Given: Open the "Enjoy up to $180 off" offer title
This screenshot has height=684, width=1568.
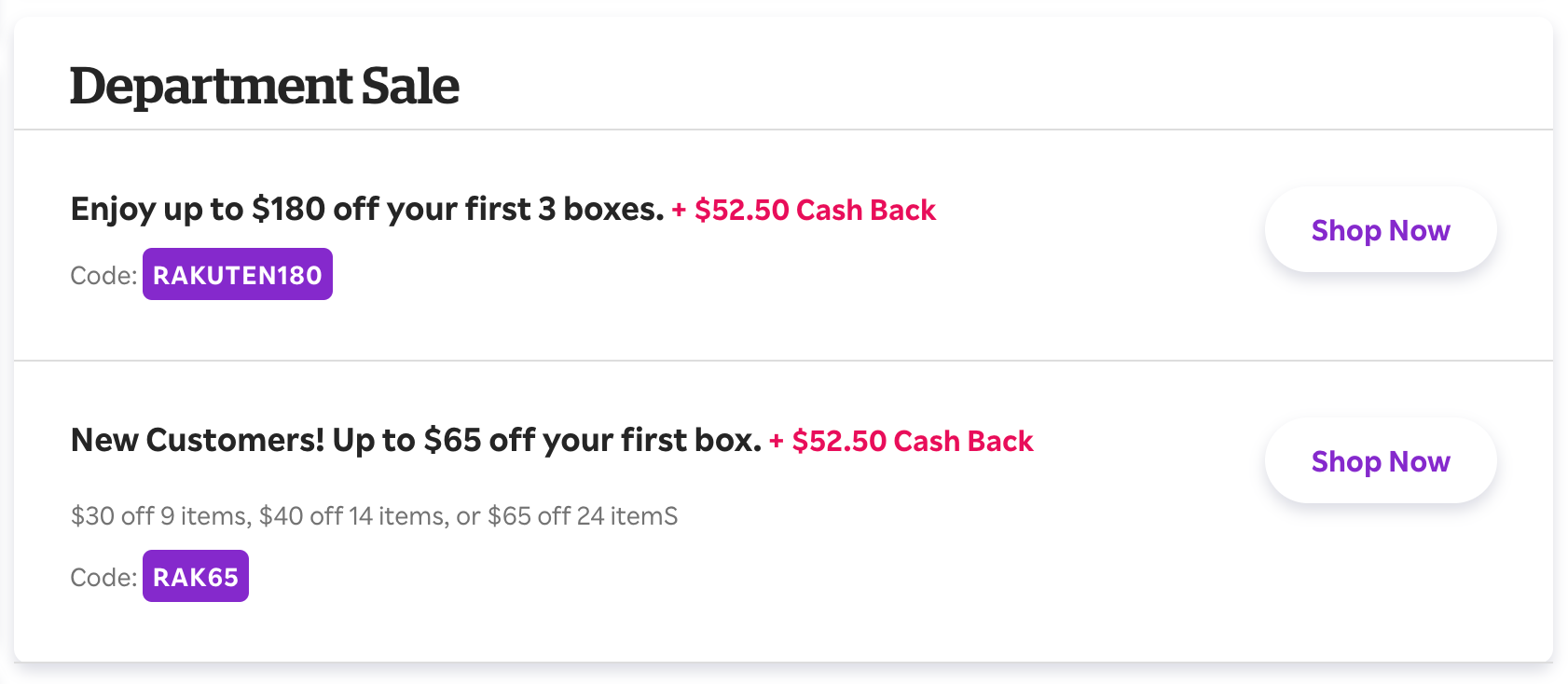Looking at the screenshot, I should tap(366, 210).
